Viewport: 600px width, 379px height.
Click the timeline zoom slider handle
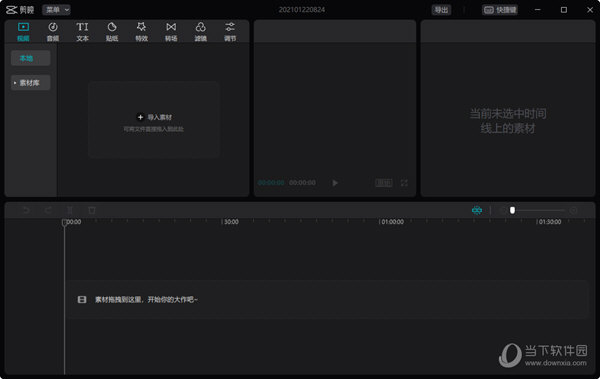click(x=512, y=210)
